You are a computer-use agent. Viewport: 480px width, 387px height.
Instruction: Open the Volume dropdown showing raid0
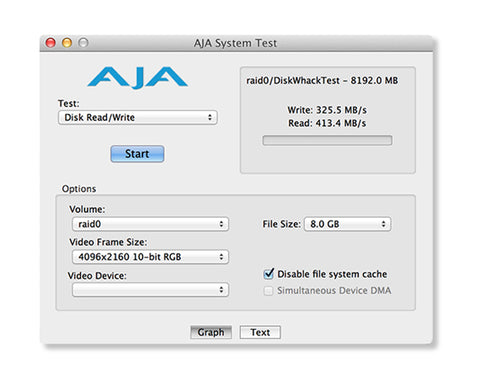click(x=150, y=224)
